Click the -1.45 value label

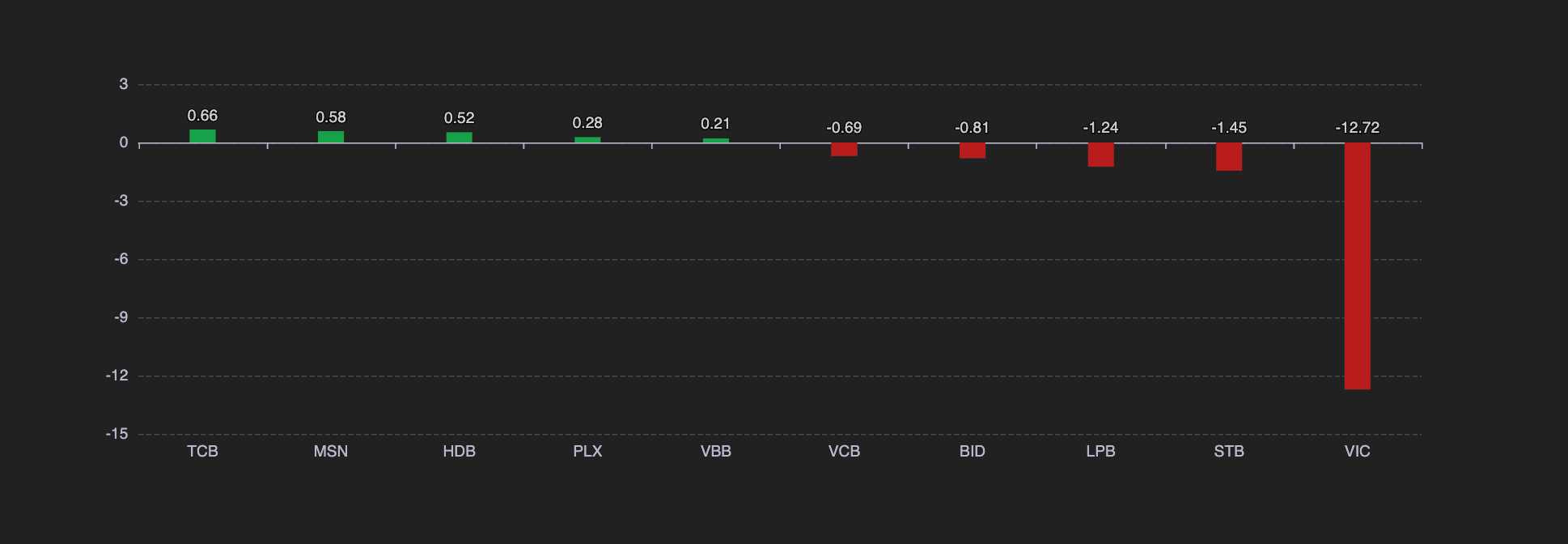click(1229, 128)
